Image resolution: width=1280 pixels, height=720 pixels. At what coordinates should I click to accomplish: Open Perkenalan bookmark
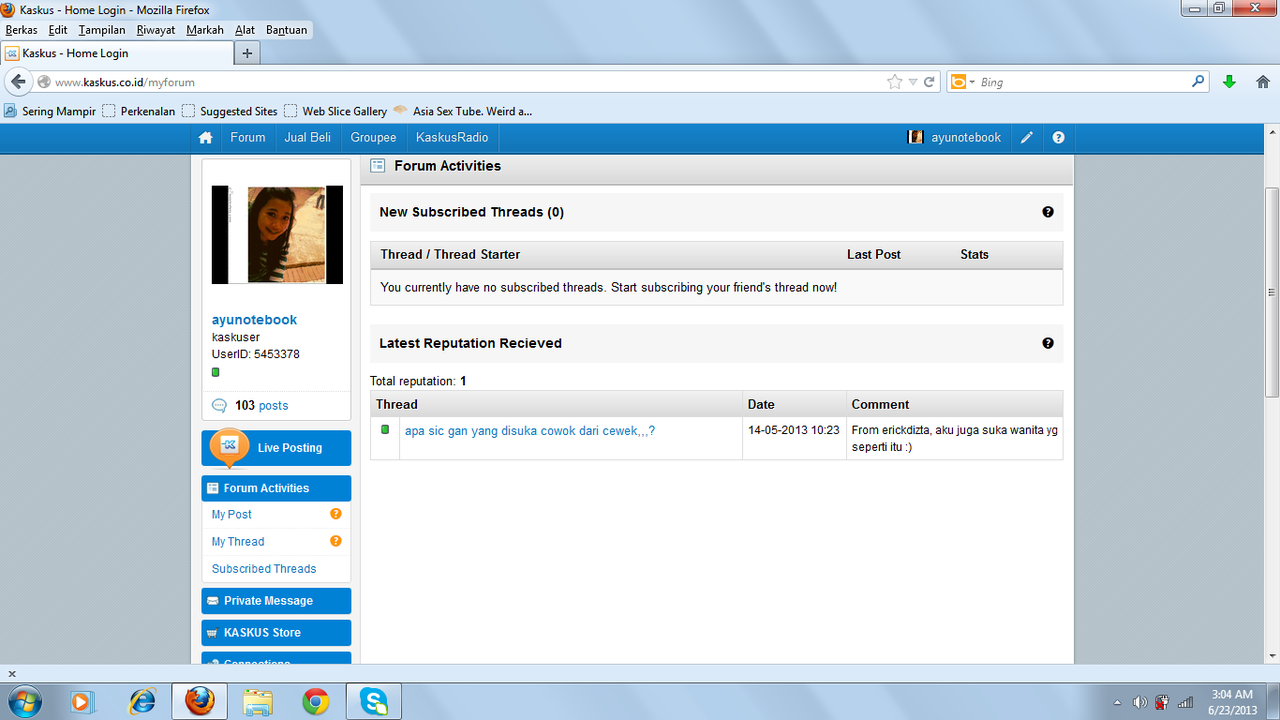(x=139, y=111)
